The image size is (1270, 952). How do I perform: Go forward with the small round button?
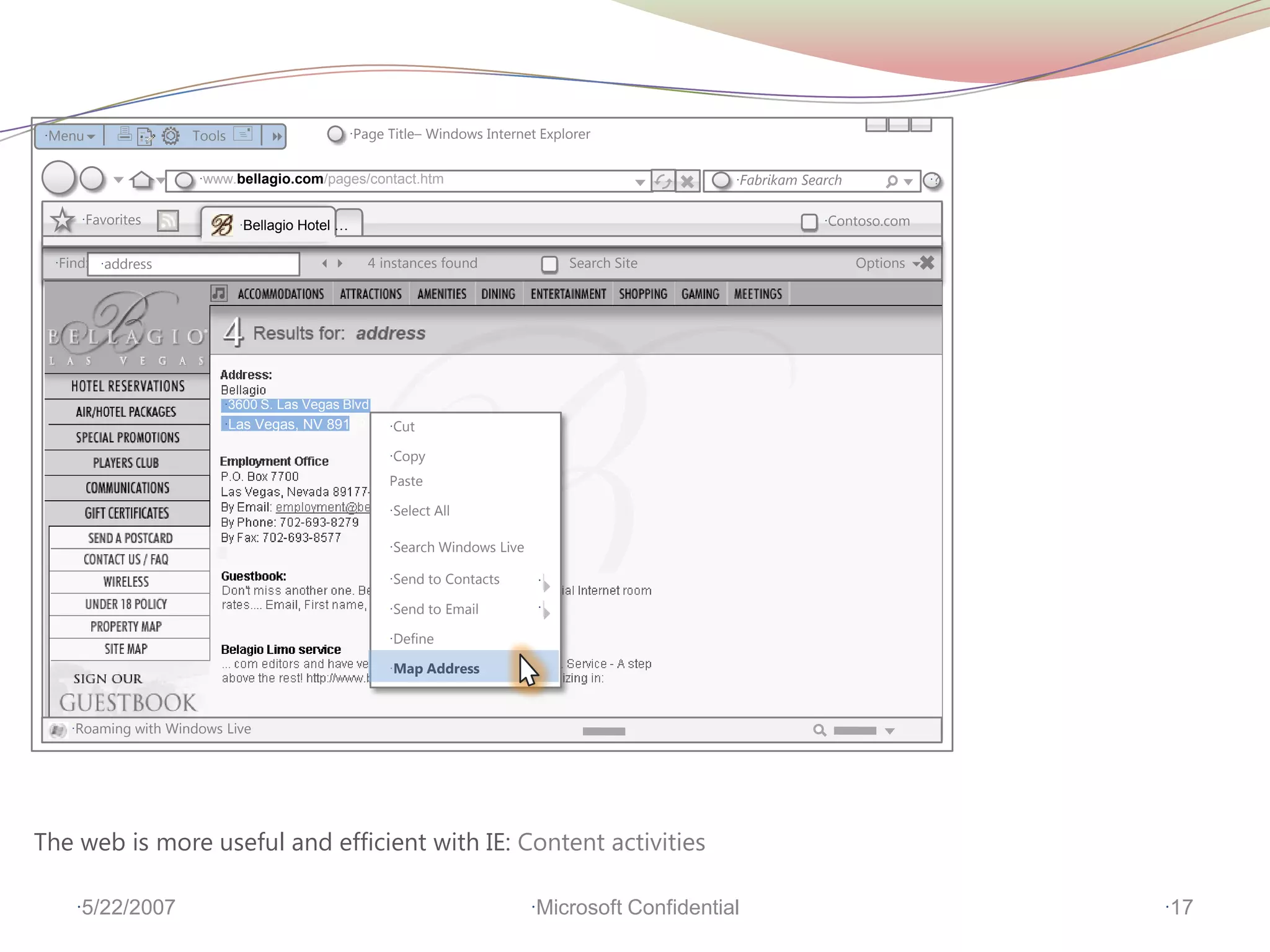pos(92,178)
